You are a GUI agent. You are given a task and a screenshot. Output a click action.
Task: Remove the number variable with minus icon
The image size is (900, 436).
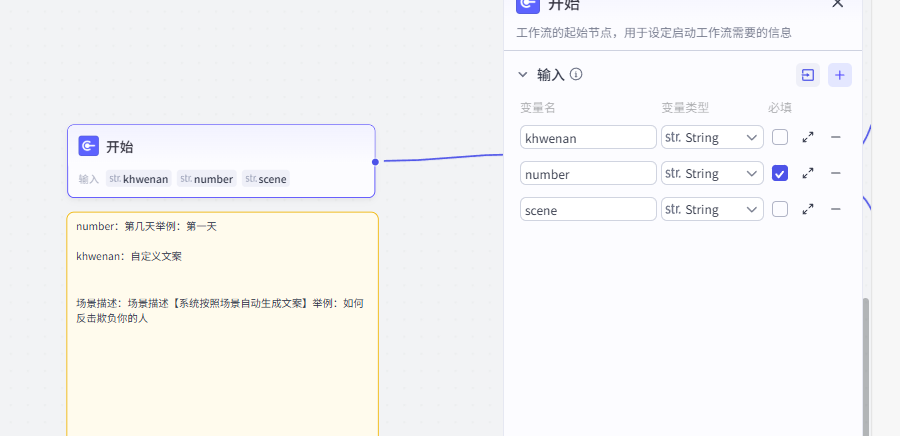pos(836,173)
